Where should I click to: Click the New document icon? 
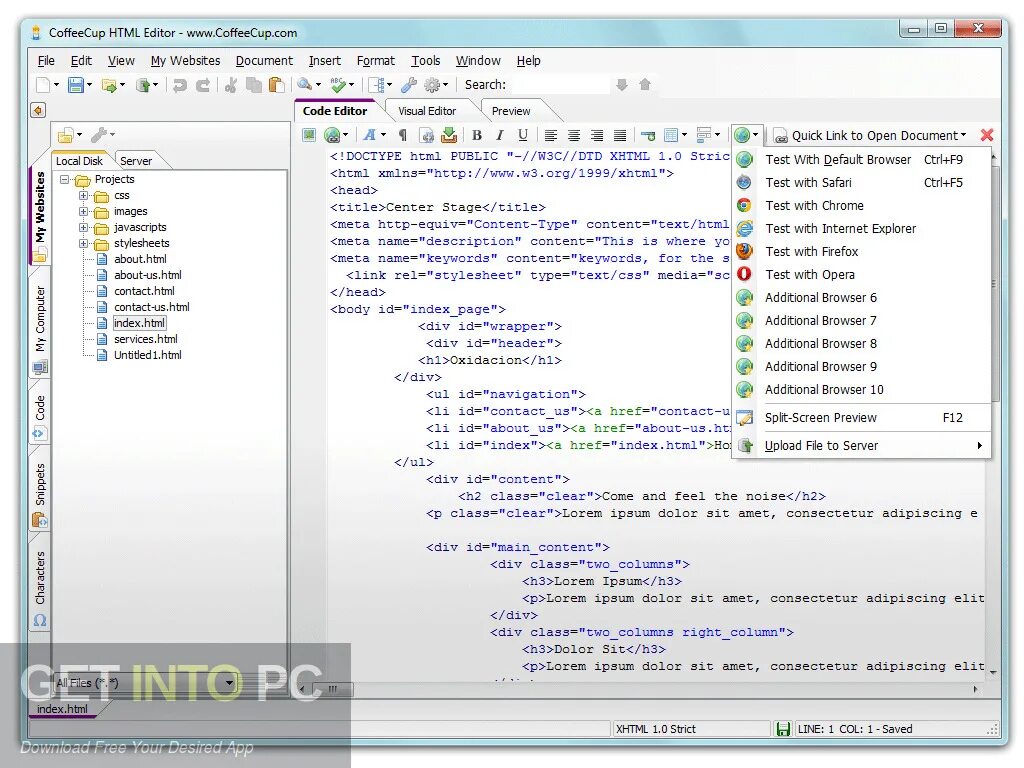(x=43, y=85)
